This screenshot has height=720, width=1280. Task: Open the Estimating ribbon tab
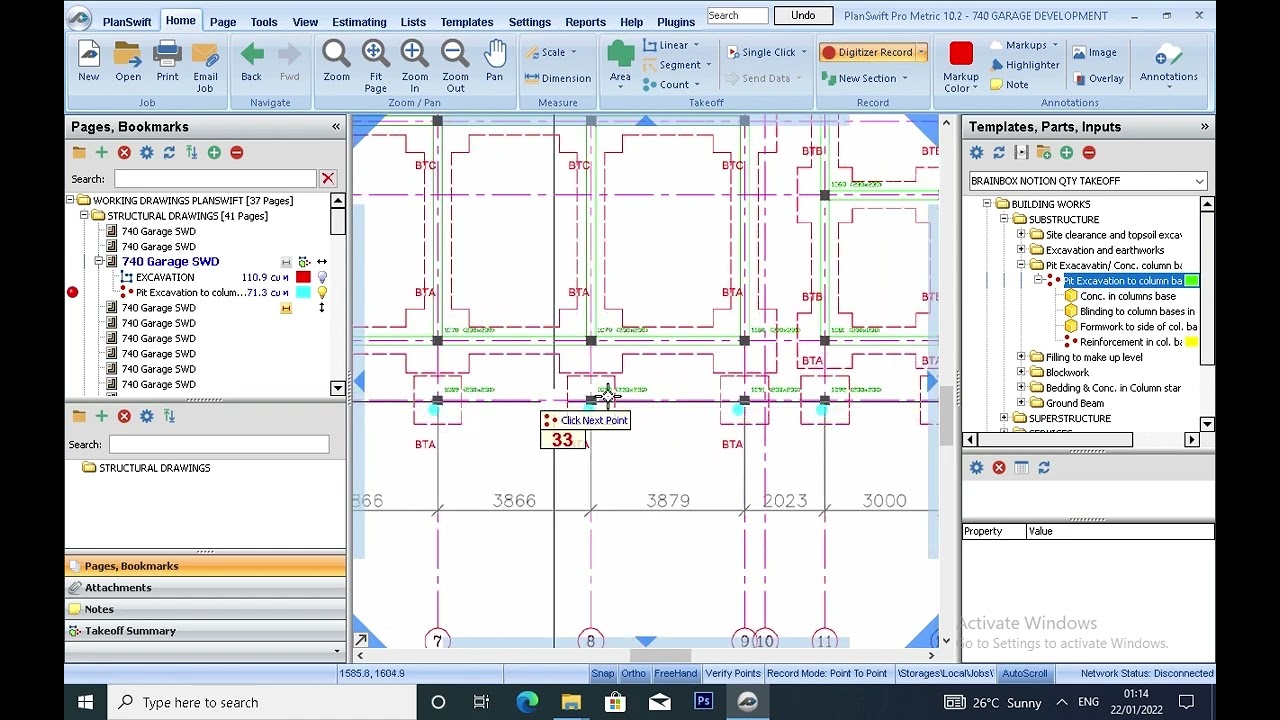click(359, 22)
